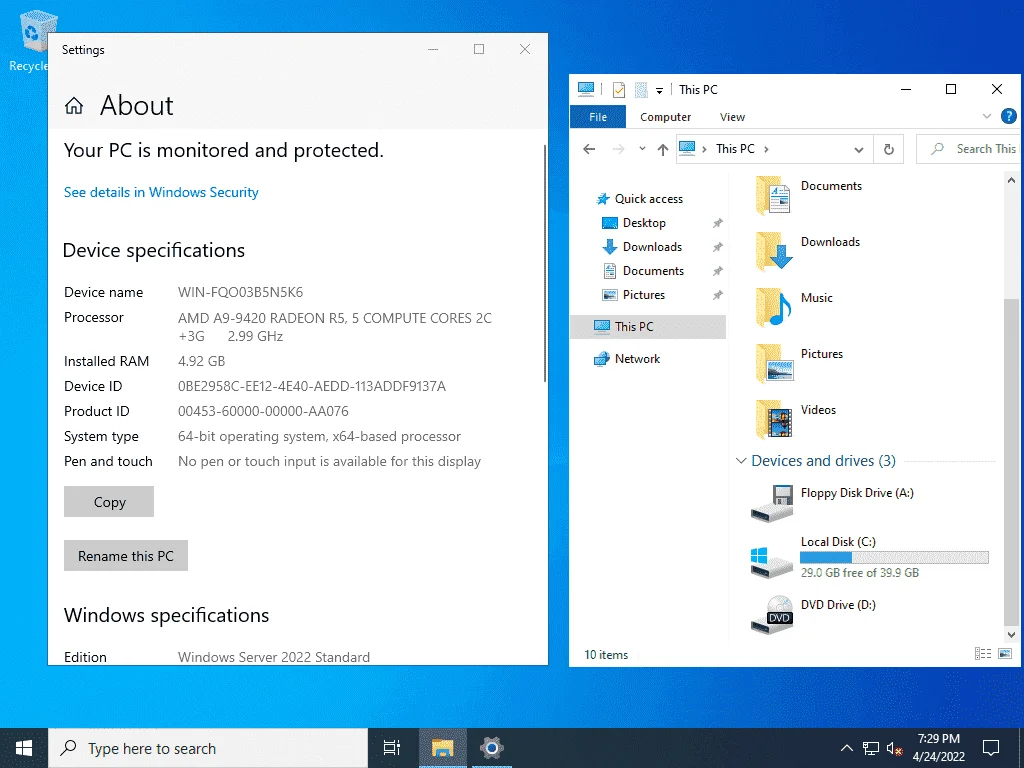Open the notification center icon

[991, 748]
